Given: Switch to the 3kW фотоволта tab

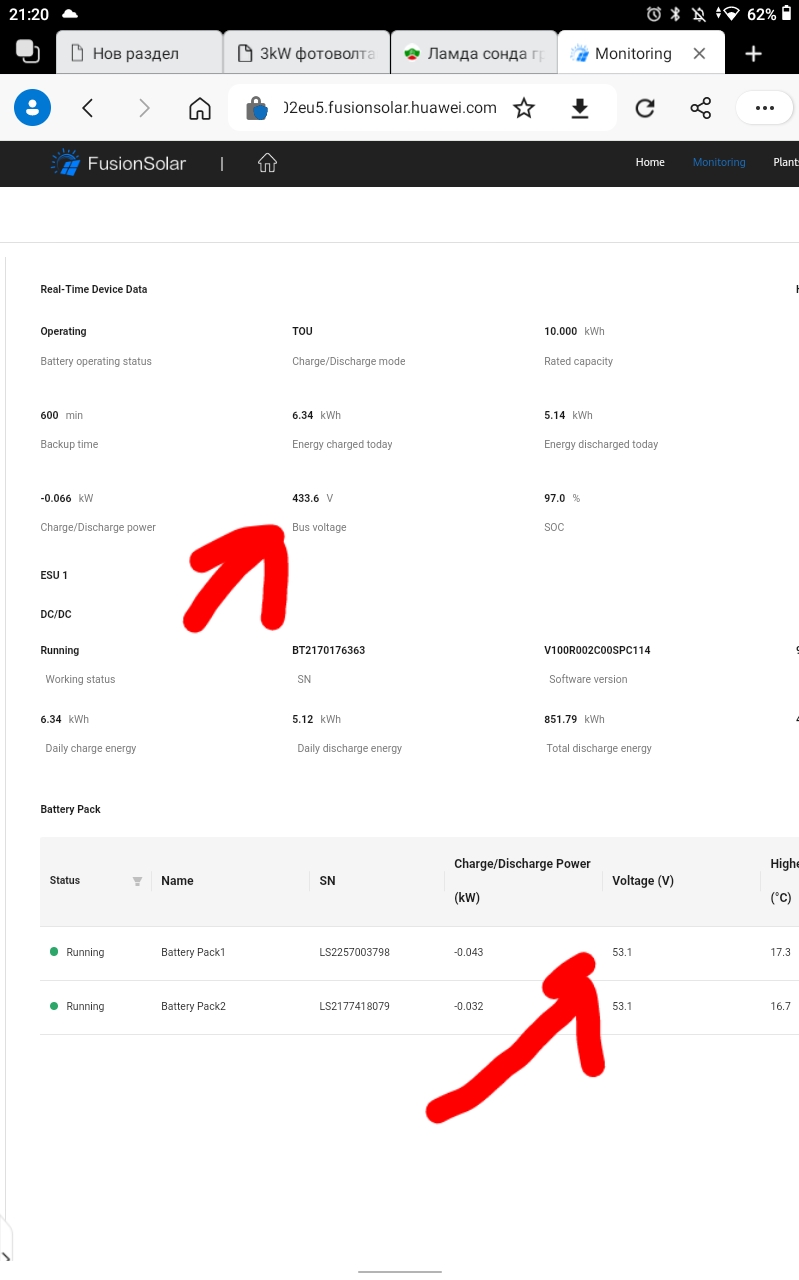Looking at the screenshot, I should (306, 54).
